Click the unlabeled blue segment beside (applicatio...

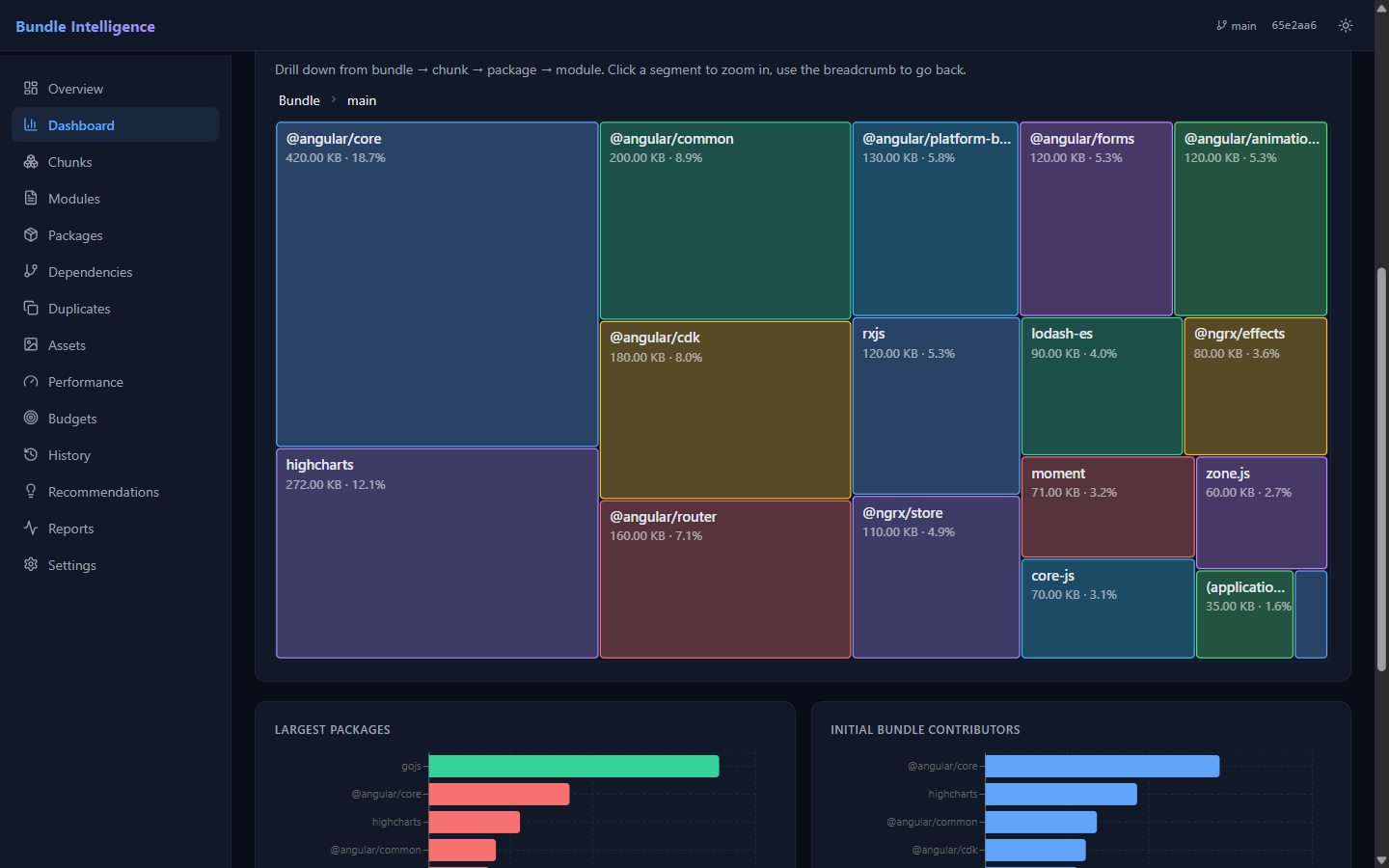pos(1311,614)
